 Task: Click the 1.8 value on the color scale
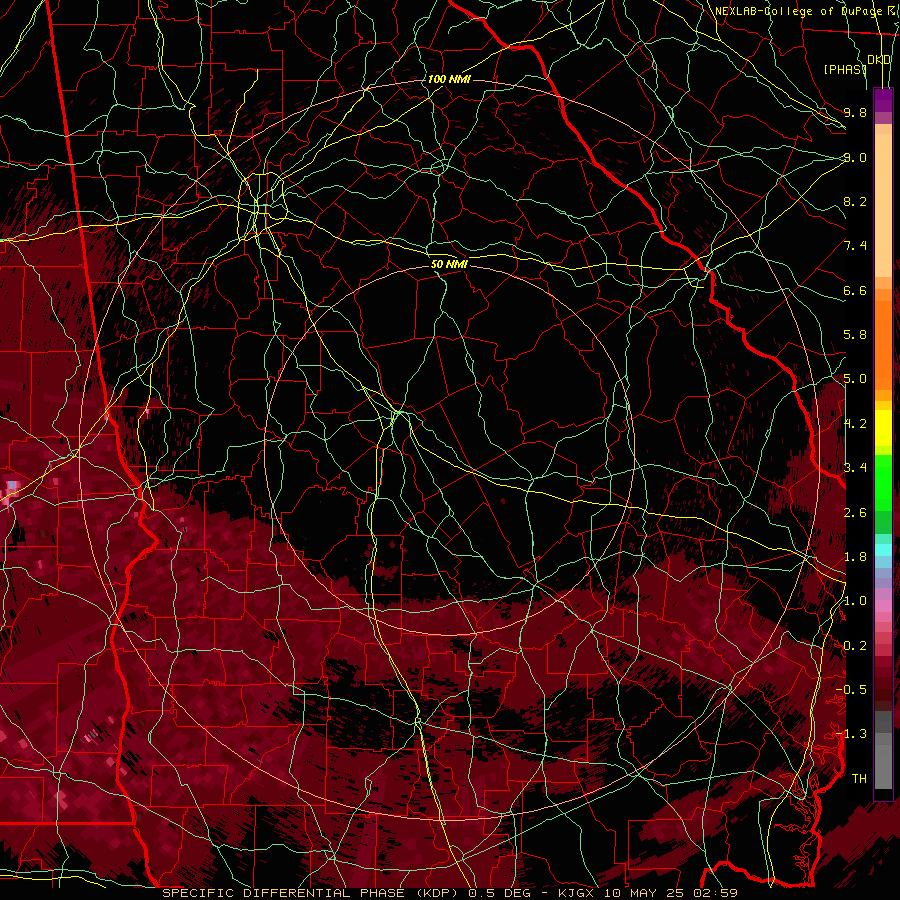[x=855, y=557]
